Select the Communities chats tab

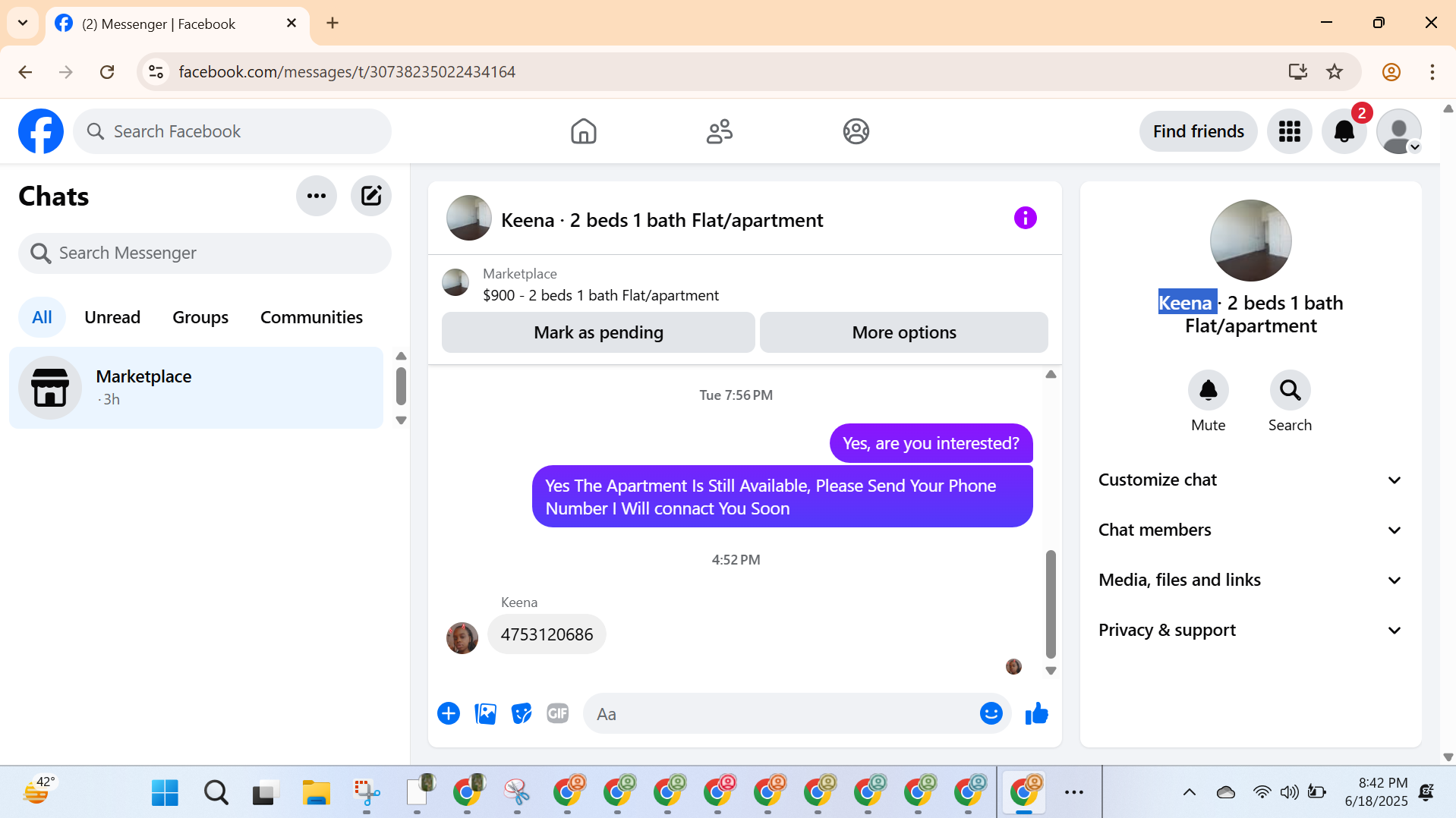[x=311, y=317]
